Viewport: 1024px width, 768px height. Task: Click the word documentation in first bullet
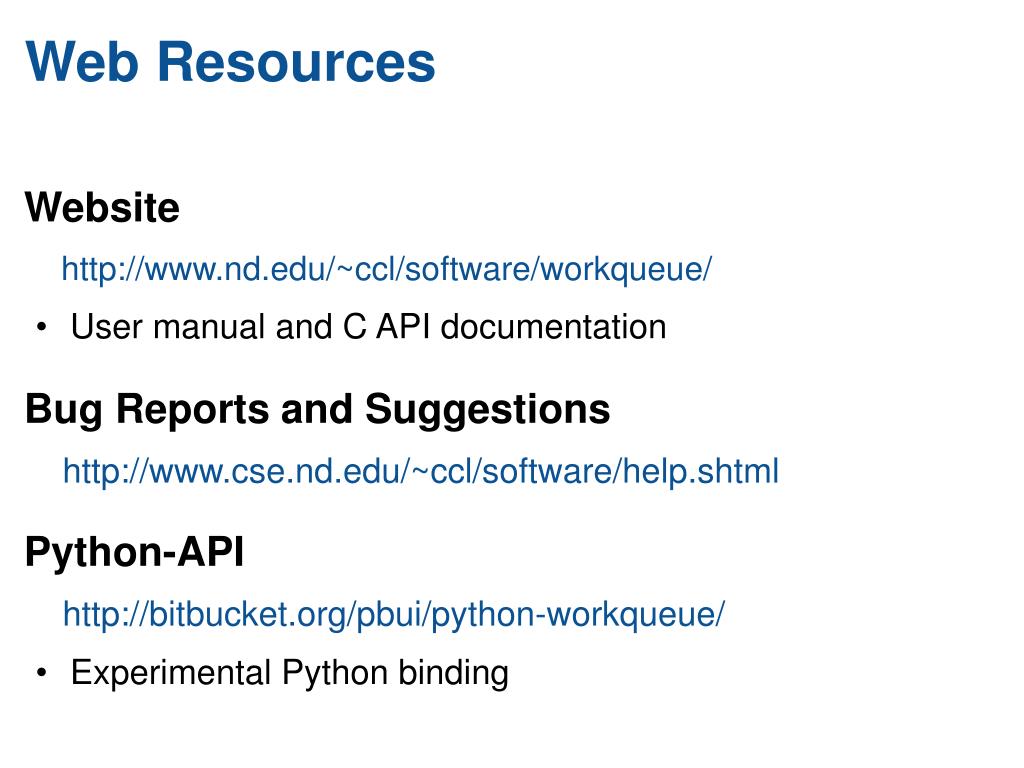click(553, 327)
